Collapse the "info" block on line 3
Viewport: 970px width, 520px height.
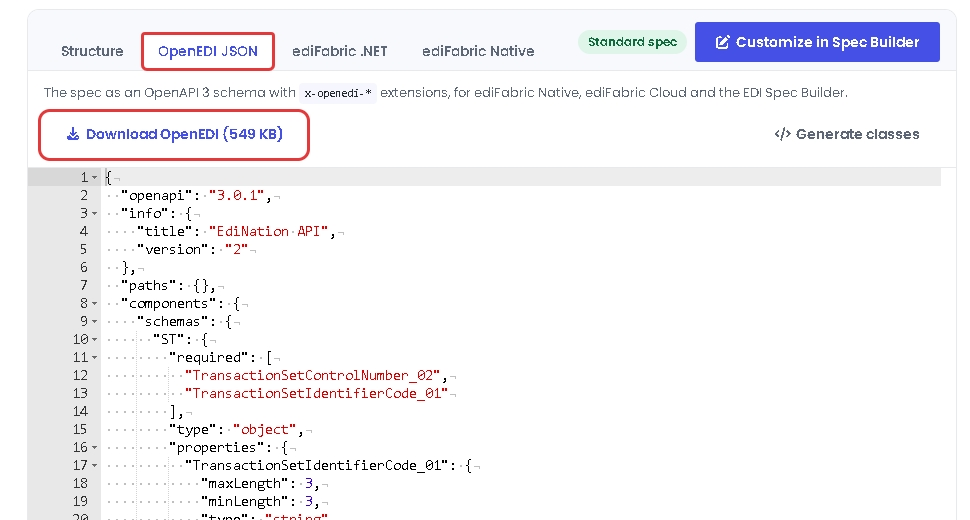tap(95, 213)
